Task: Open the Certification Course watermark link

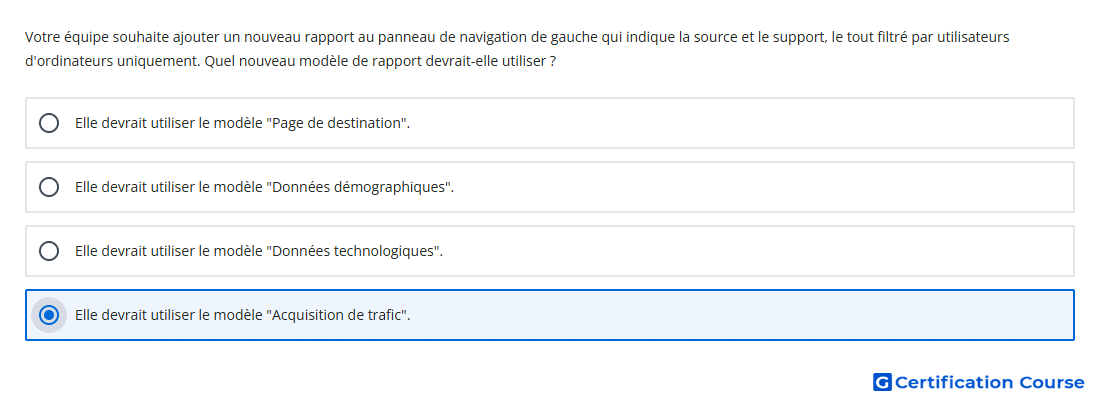Action: click(979, 382)
